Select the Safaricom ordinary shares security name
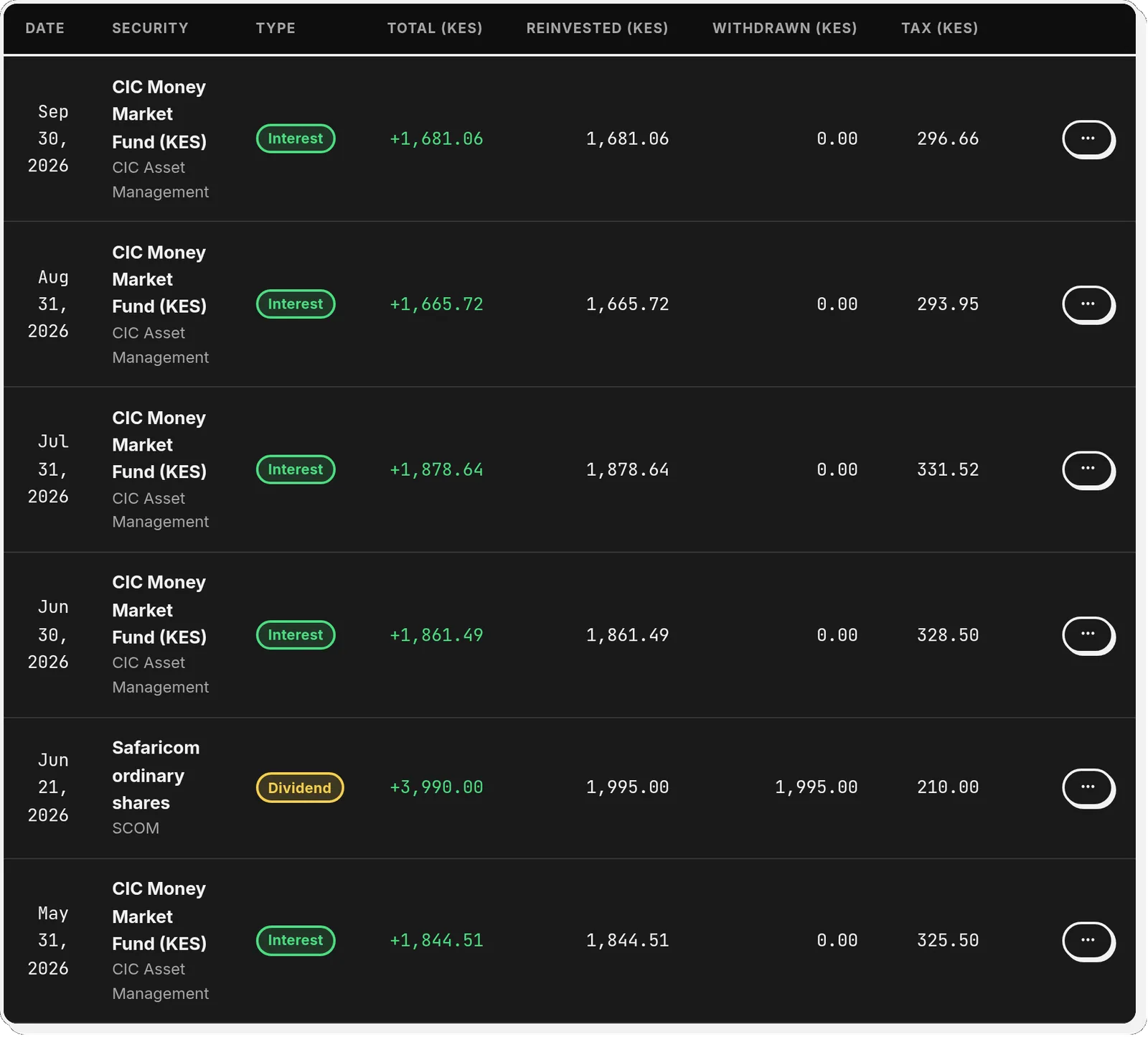Viewport: 1148px width, 1037px height. click(x=156, y=776)
